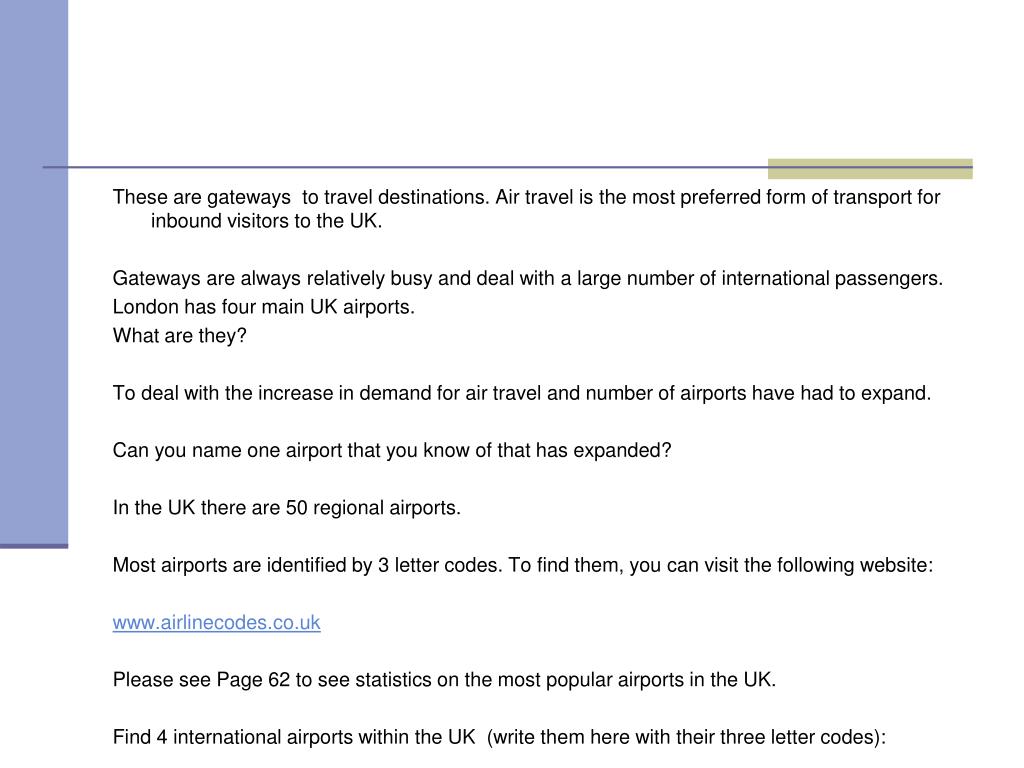Screen dimensions: 1024x768
Task: Click the line 'London has four main UK airports.'
Action: click(x=264, y=307)
